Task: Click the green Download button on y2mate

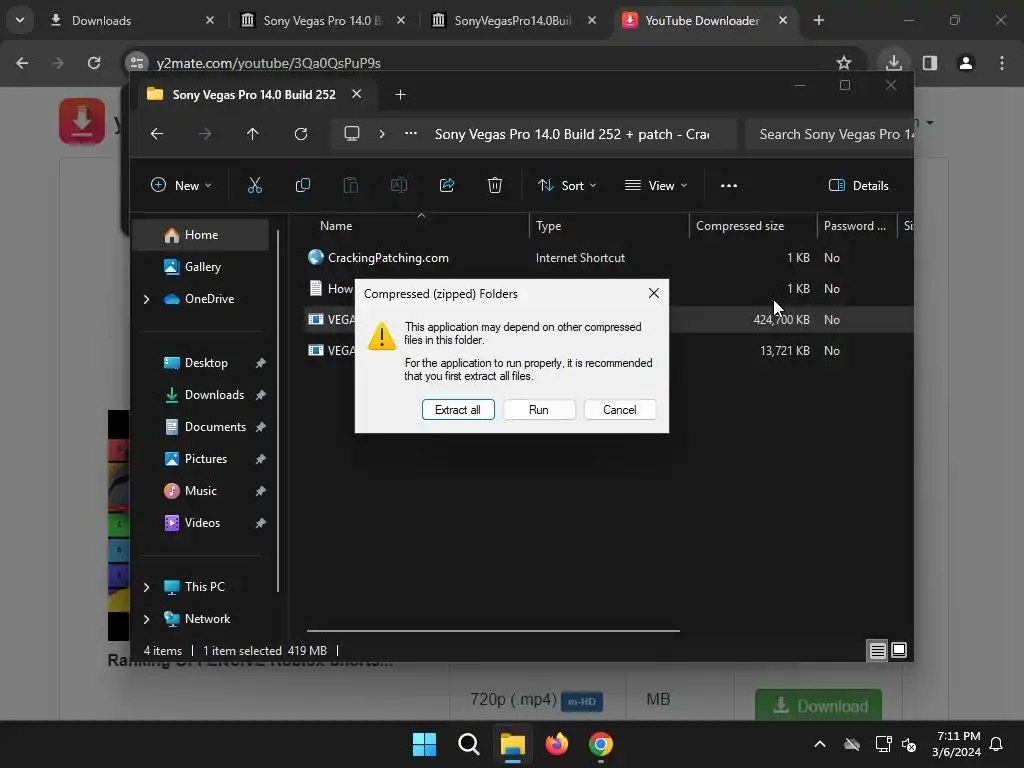Action: click(818, 705)
